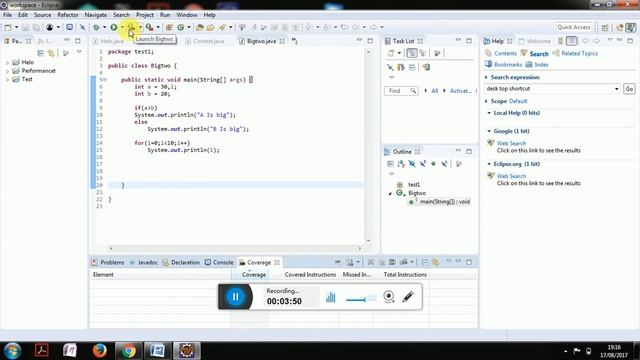Toggle Hide Static Members in Outline toolbar
Viewport: 640px width, 360px height.
pos(423,164)
